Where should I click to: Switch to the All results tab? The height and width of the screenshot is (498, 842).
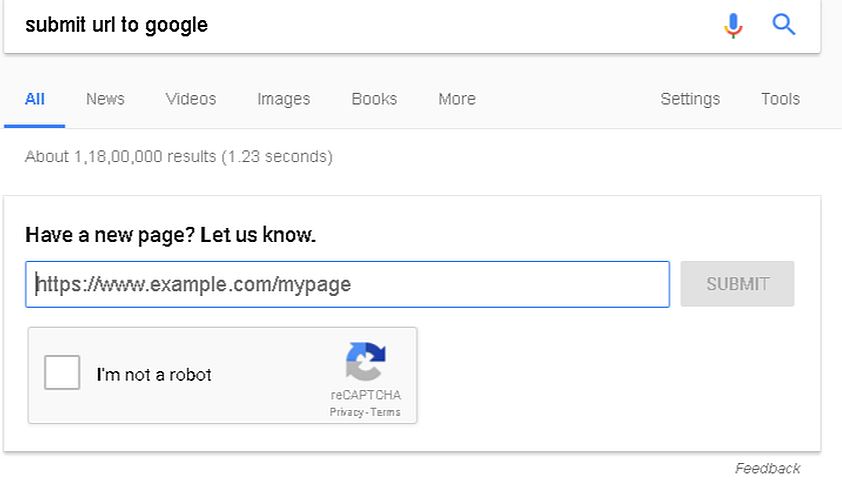click(35, 99)
